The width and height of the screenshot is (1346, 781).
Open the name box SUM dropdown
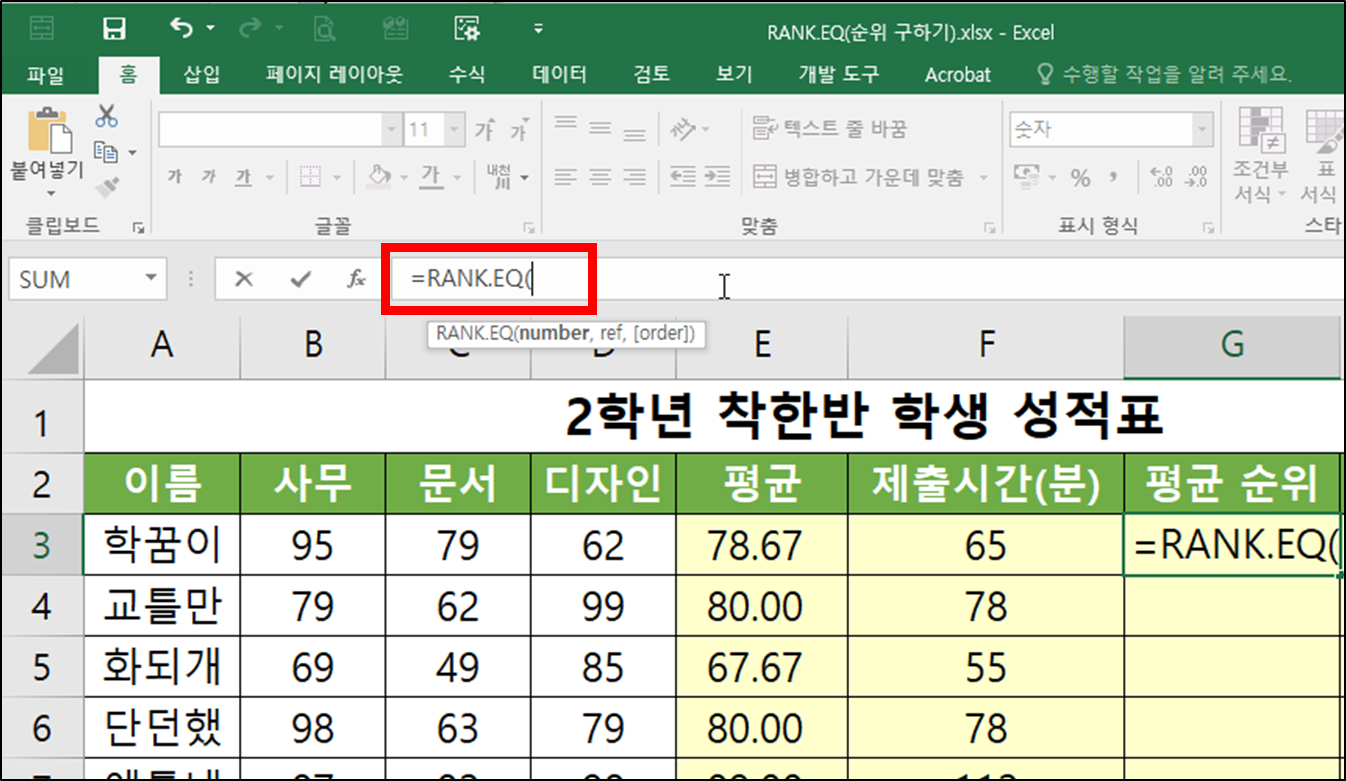pos(151,279)
